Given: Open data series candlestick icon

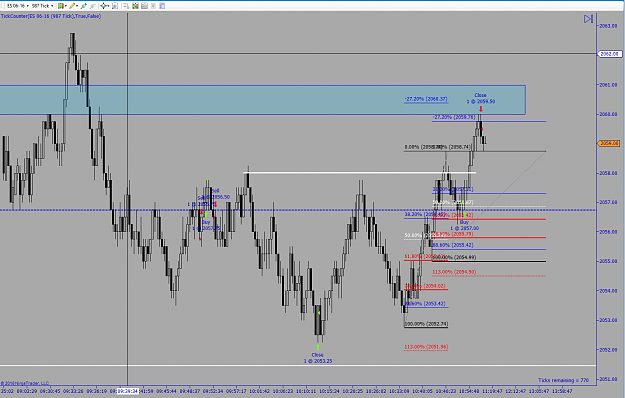Looking at the screenshot, I should point(136,6).
